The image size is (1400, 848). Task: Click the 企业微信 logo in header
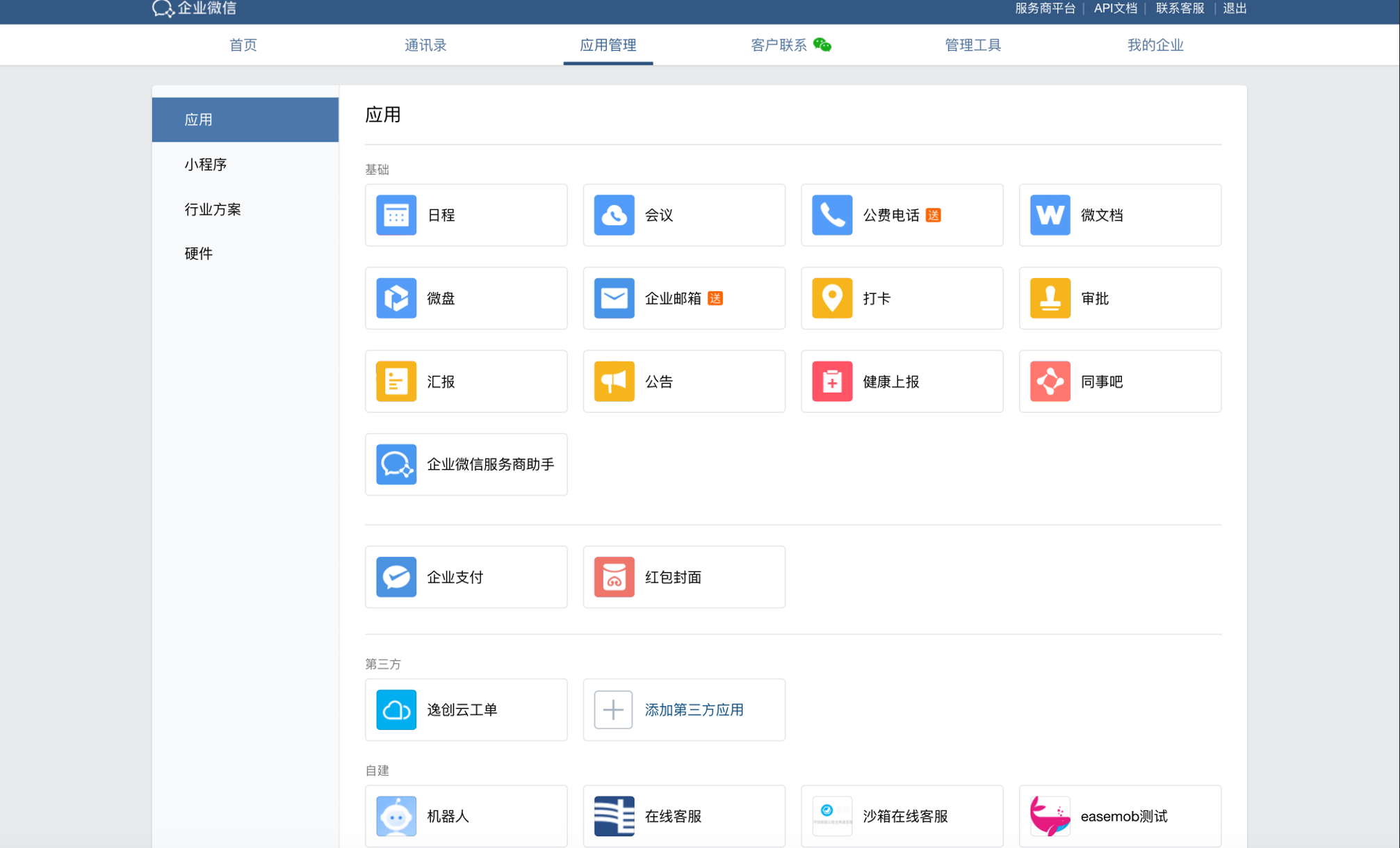click(x=194, y=8)
